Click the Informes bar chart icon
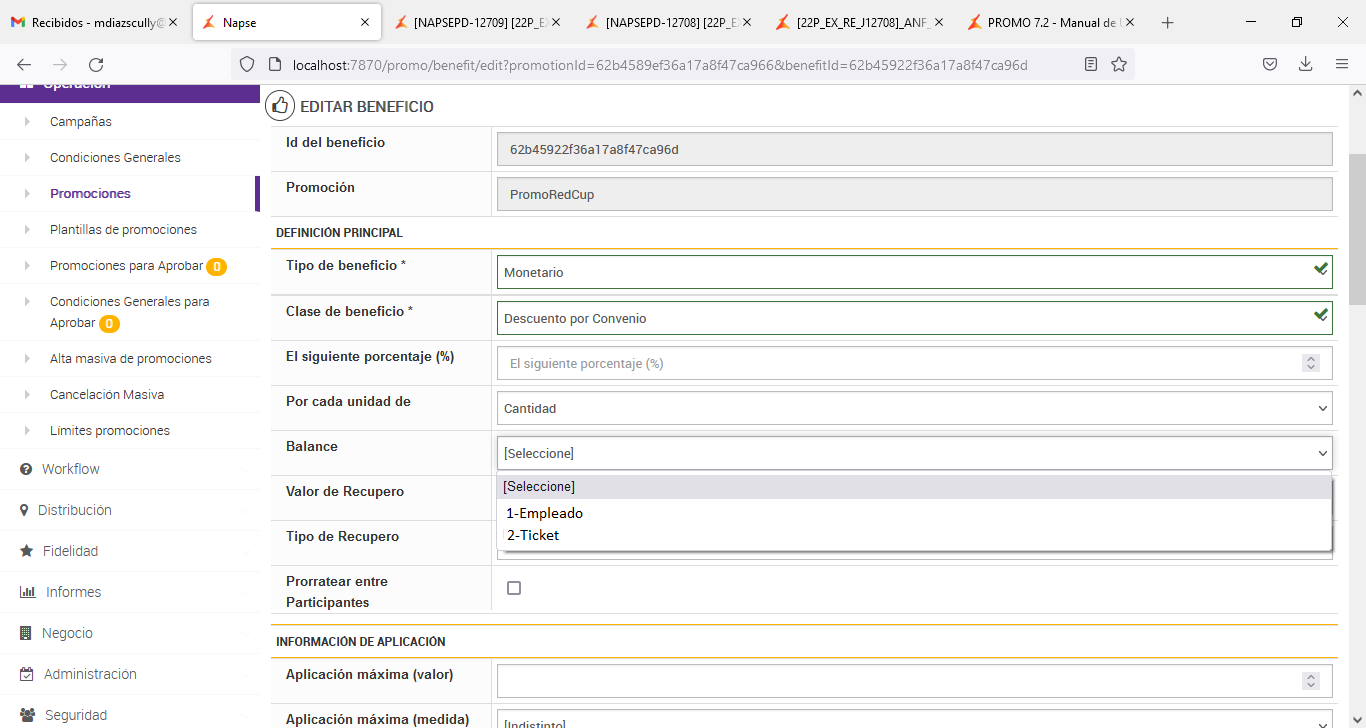 [x=27, y=592]
